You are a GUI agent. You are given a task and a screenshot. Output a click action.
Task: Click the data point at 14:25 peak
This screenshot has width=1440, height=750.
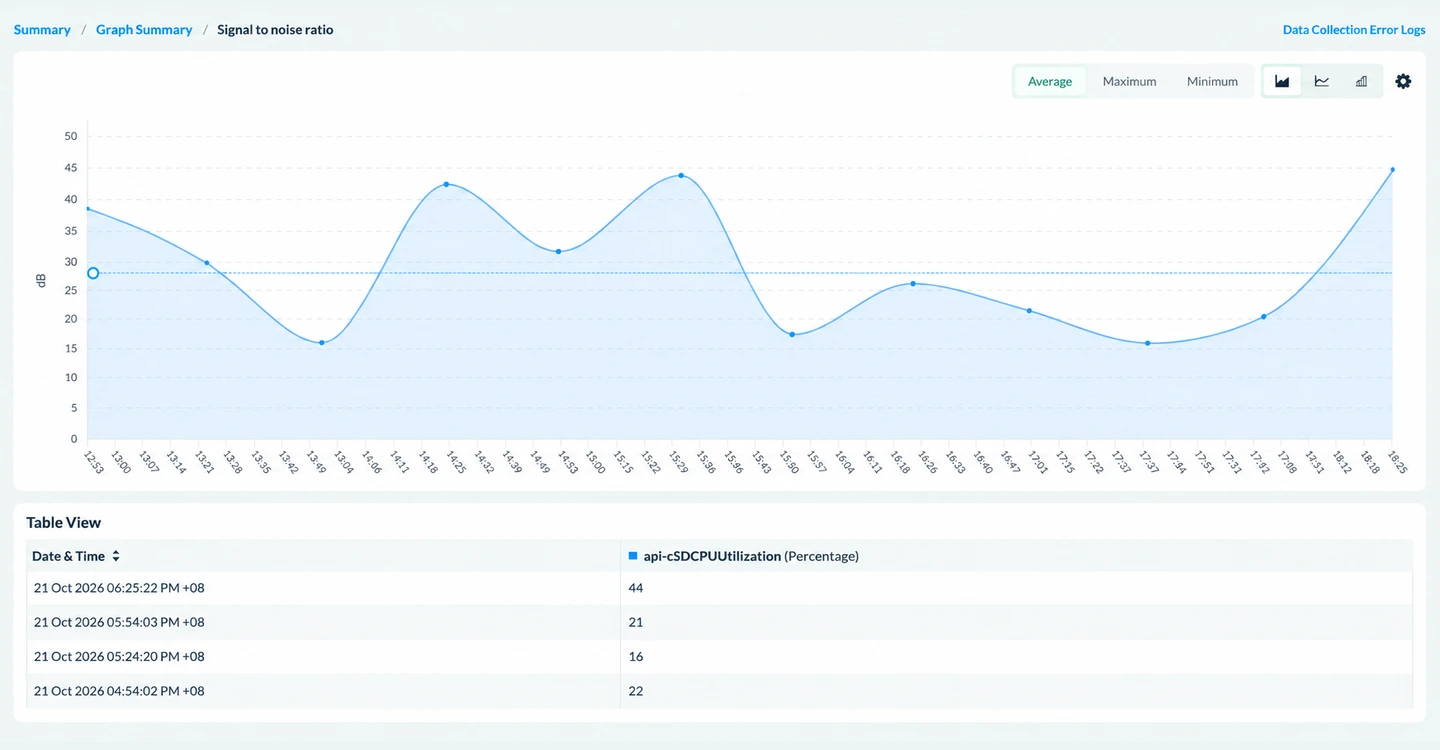(x=446, y=184)
